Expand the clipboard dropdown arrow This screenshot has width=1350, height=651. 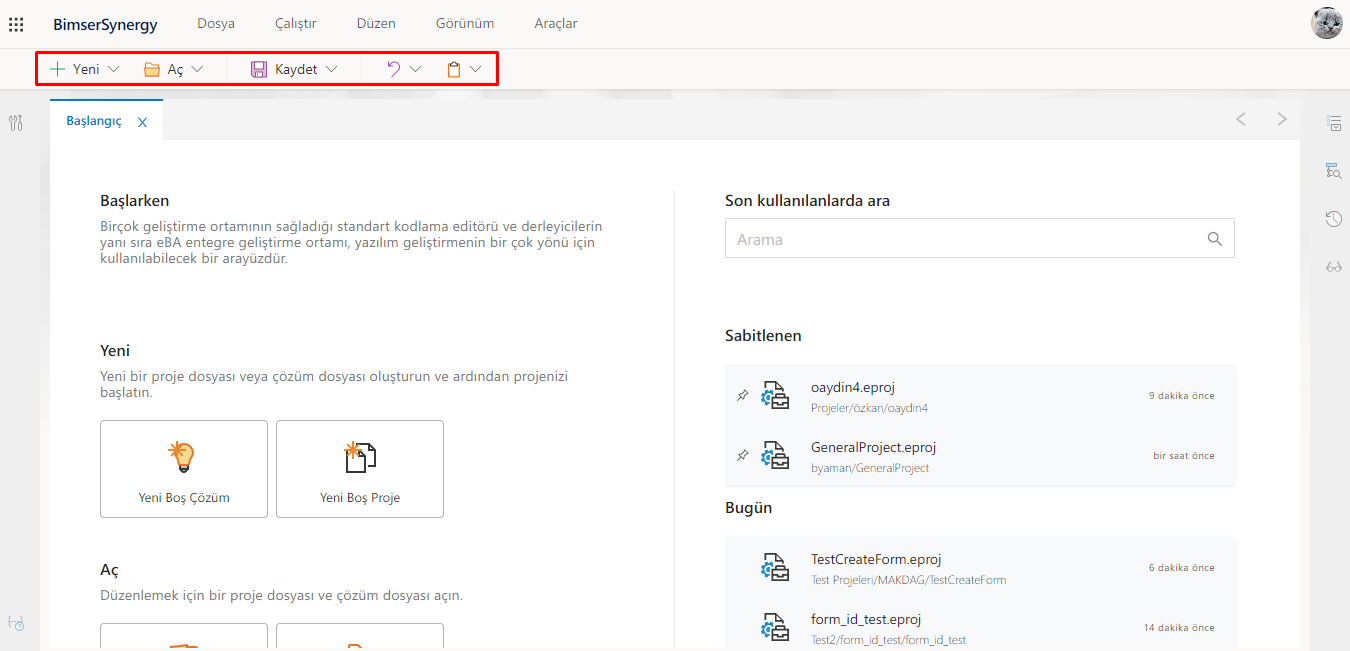click(x=475, y=69)
